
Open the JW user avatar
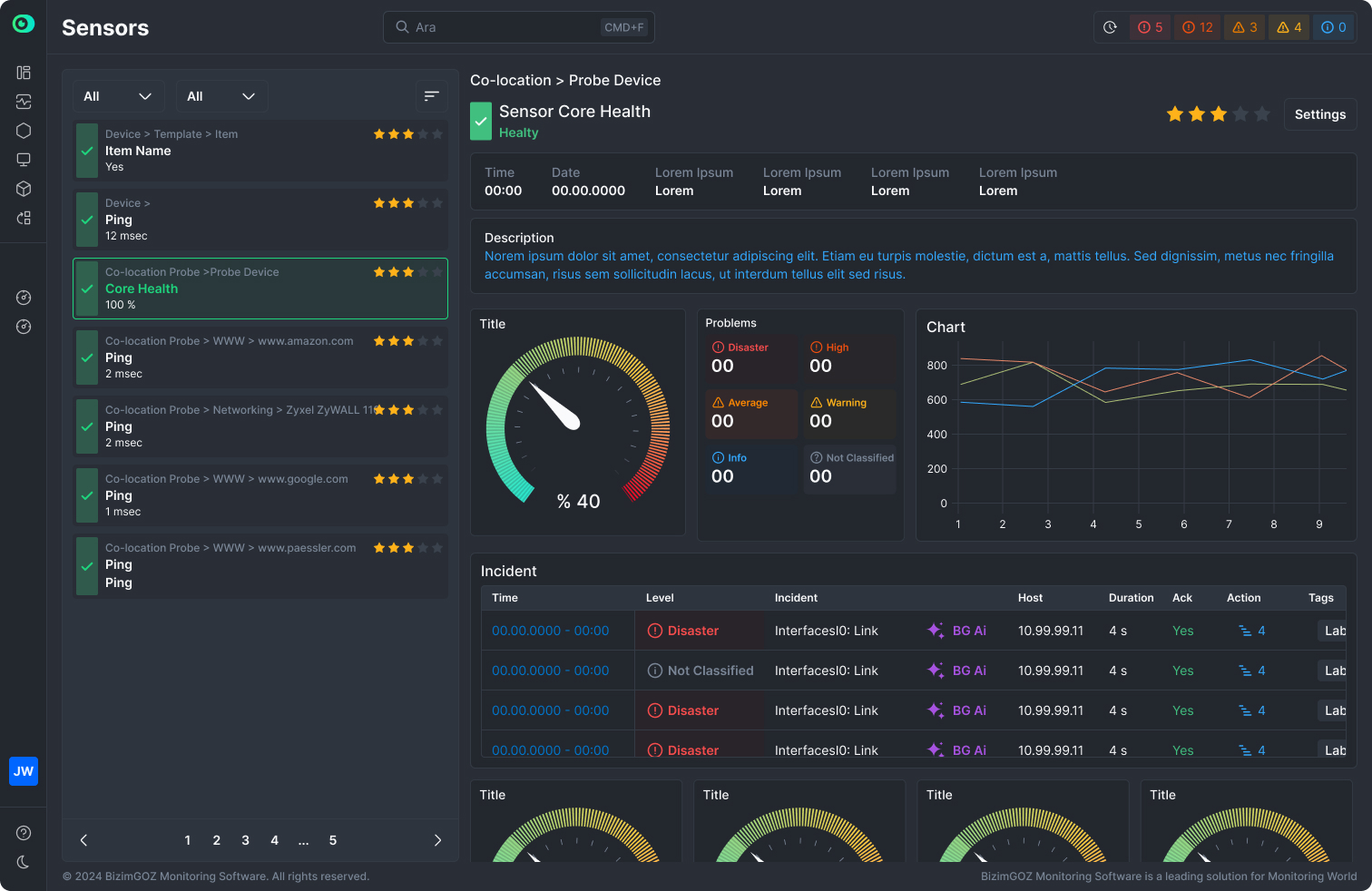pyautogui.click(x=24, y=771)
